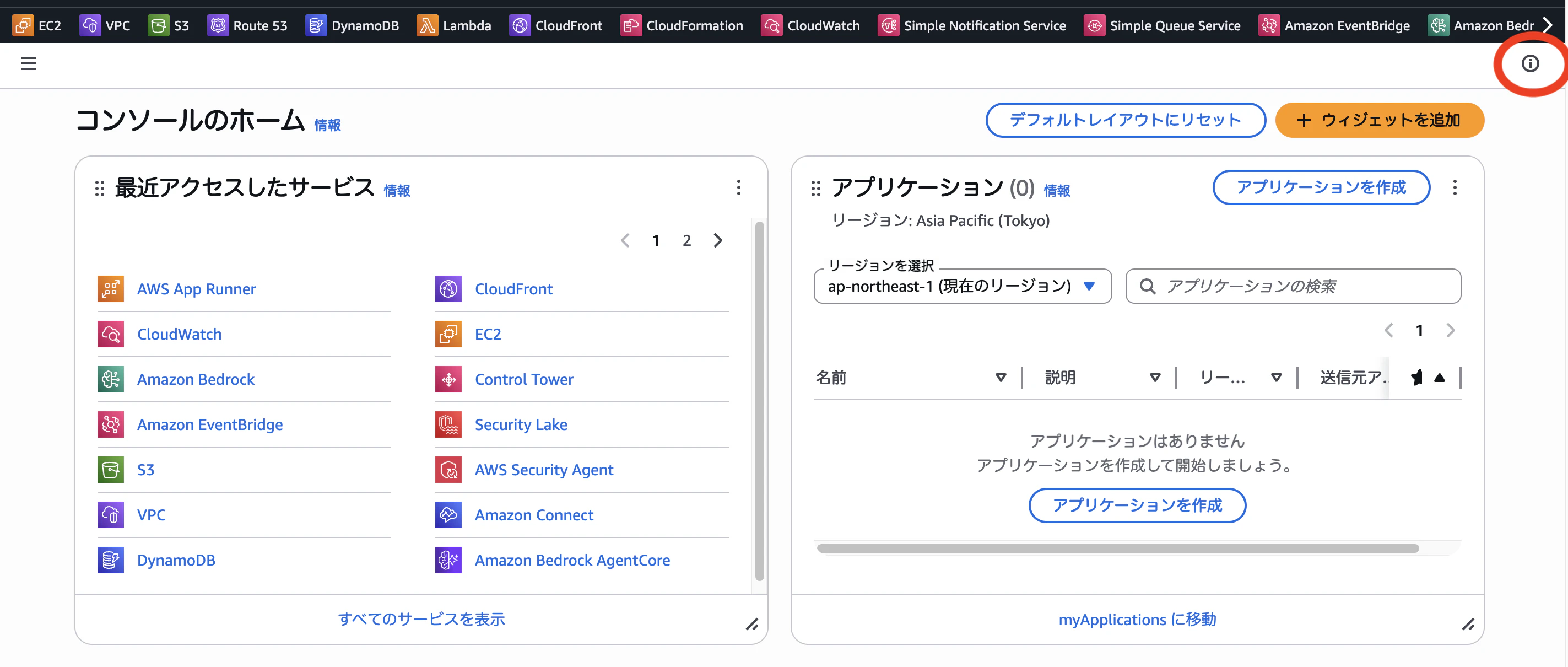The image size is (1568, 667).
Task: Click the recent services vertical scrollbar
Action: [x=760, y=402]
